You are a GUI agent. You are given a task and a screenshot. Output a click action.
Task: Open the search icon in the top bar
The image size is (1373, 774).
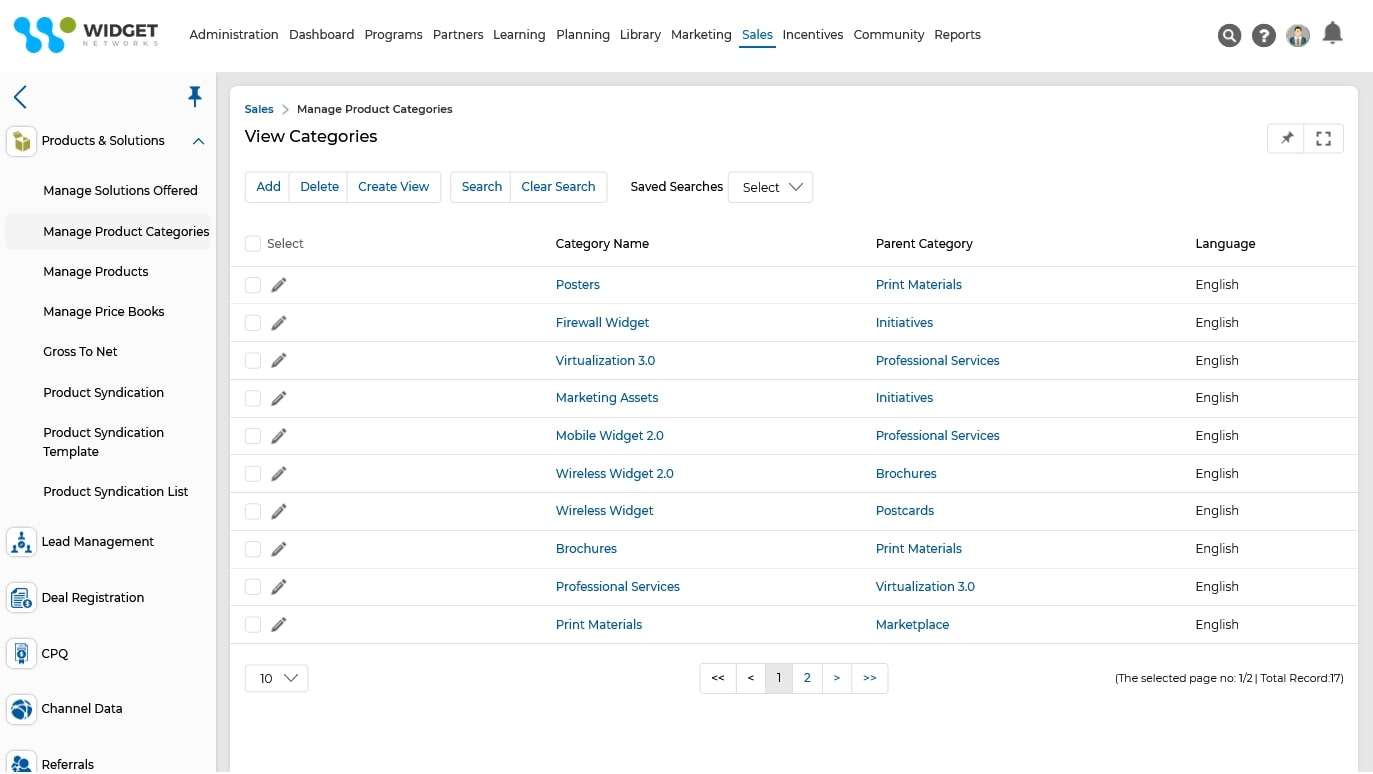[x=1229, y=34]
